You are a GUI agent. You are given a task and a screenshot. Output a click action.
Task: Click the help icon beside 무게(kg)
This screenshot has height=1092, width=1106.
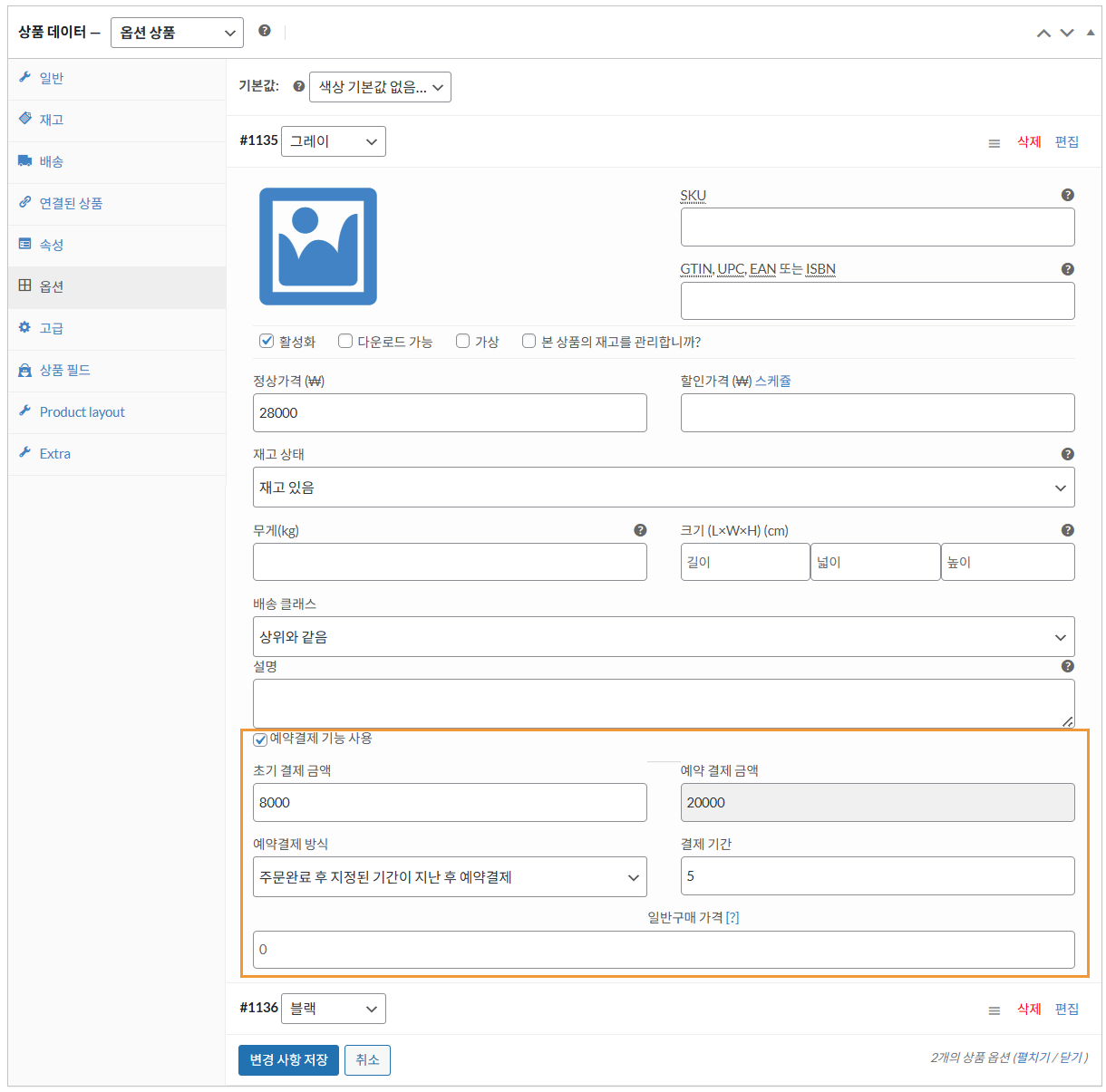click(640, 530)
